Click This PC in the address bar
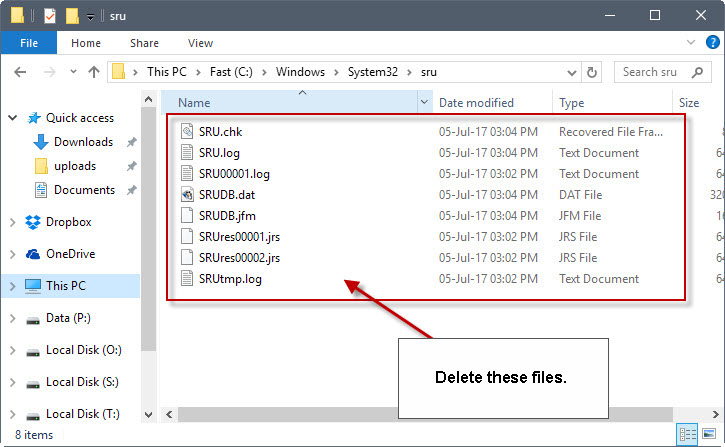 166,72
